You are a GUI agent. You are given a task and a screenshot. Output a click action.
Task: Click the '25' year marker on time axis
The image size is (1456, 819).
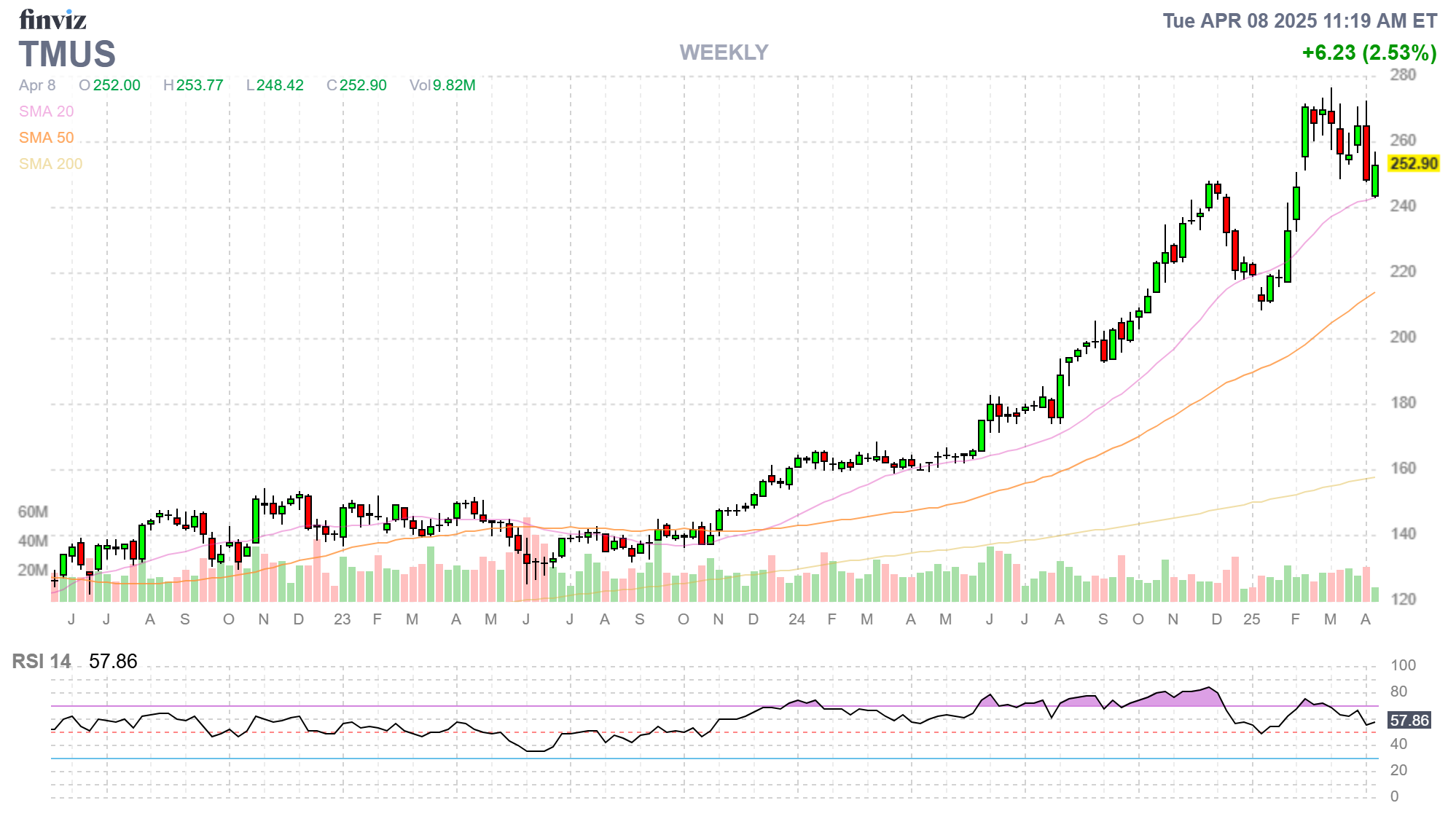tap(1251, 619)
